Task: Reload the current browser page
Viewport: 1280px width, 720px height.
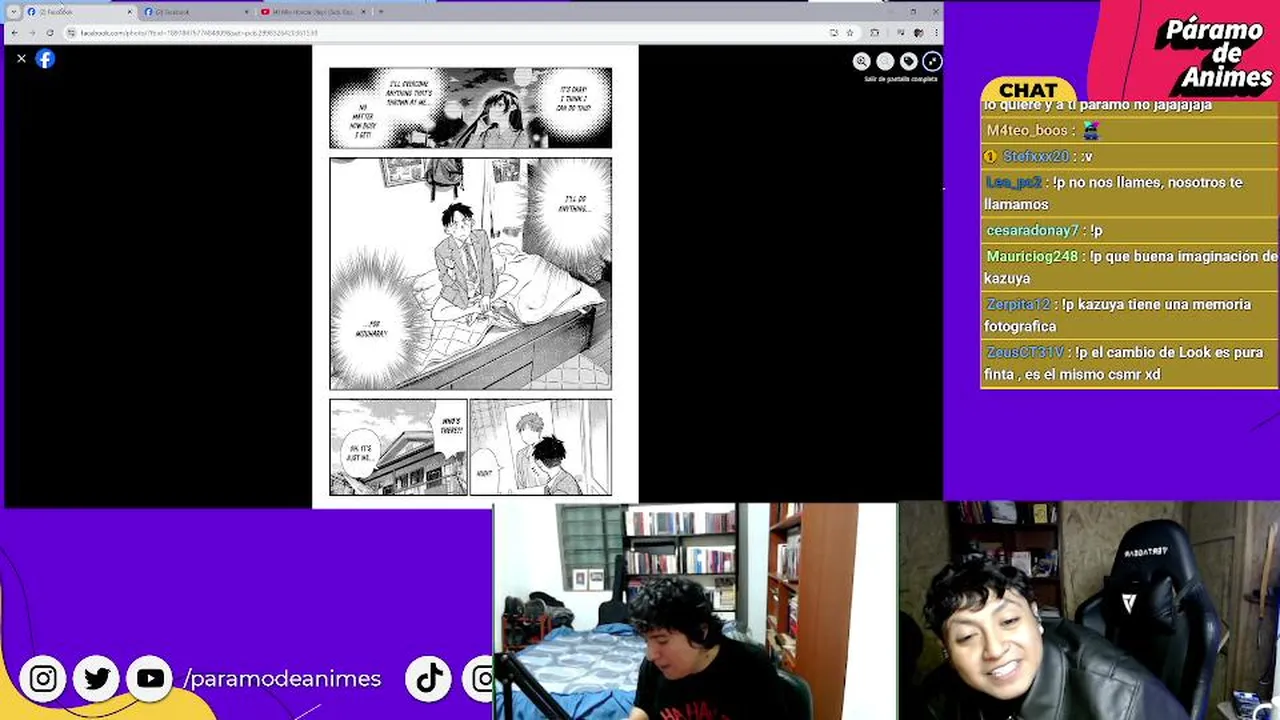Action: tap(50, 32)
